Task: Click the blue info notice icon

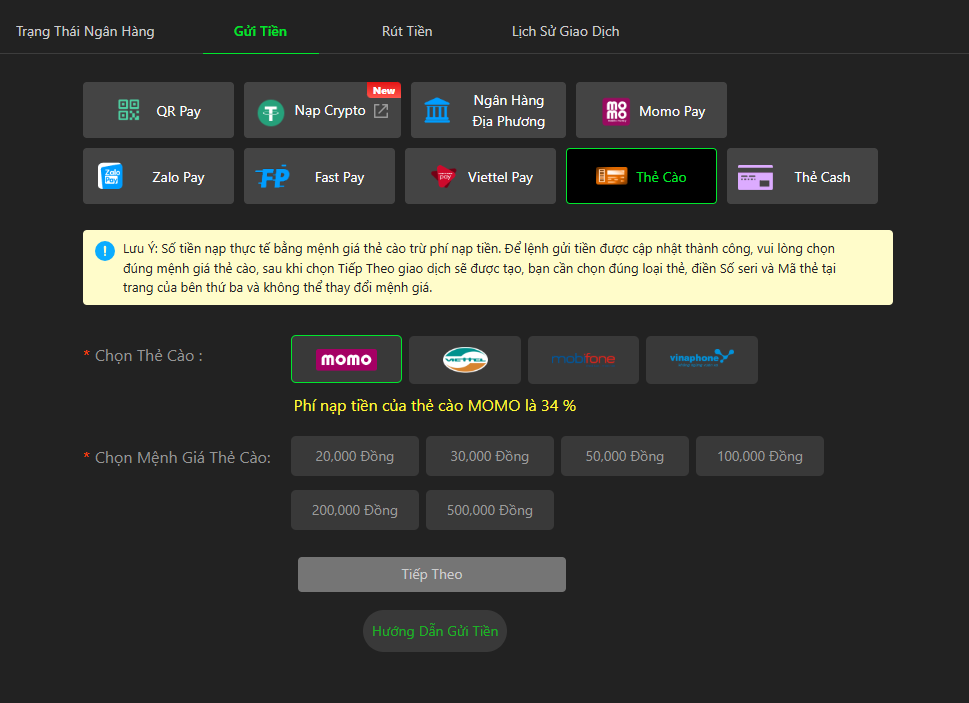Action: point(104,251)
